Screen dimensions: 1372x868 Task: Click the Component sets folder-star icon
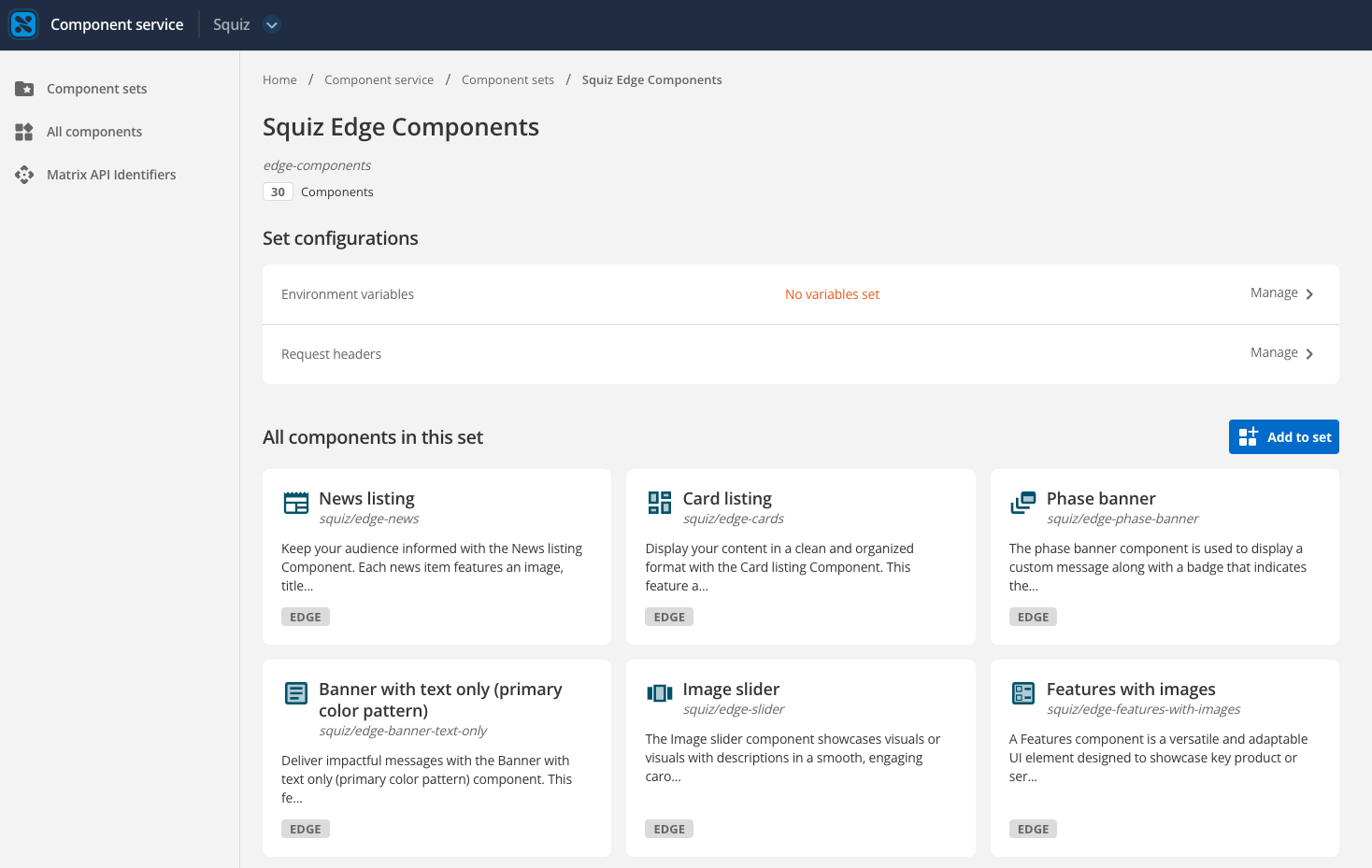pyautogui.click(x=24, y=89)
